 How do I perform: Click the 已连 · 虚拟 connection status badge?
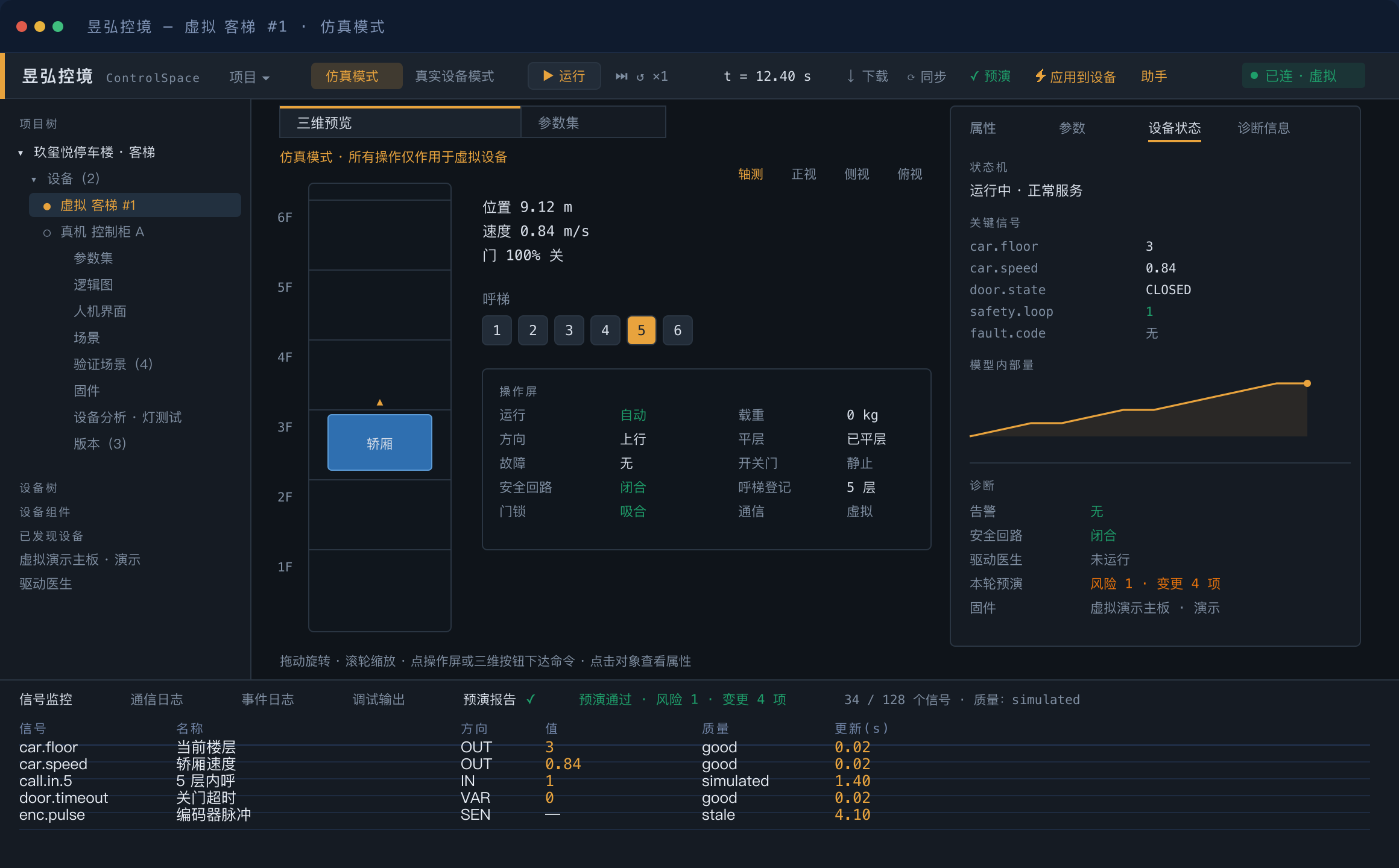(1303, 76)
